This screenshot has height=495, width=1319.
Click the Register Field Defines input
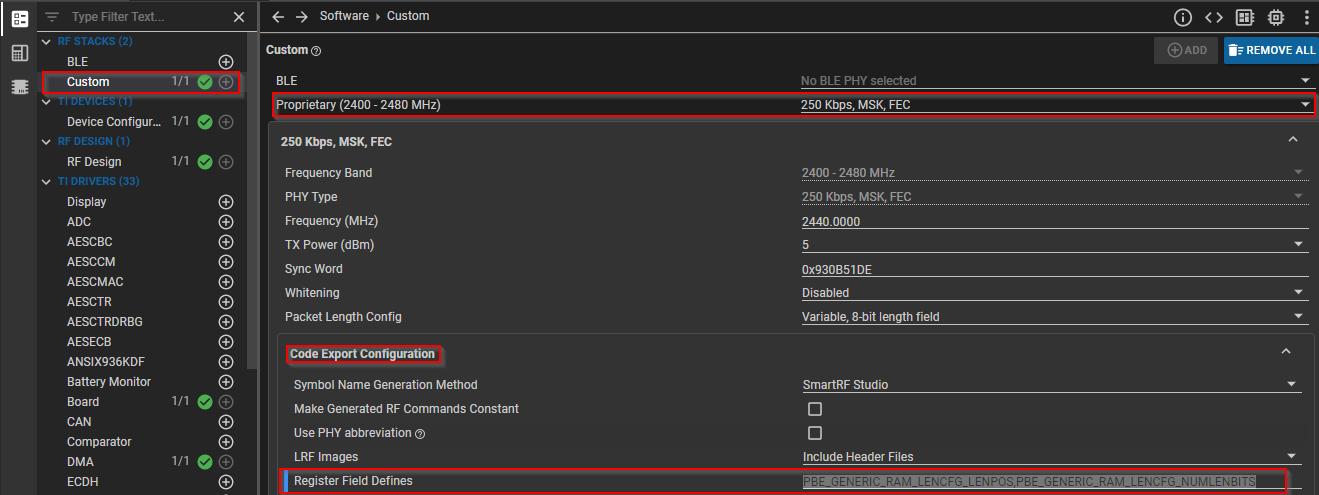click(1052, 481)
